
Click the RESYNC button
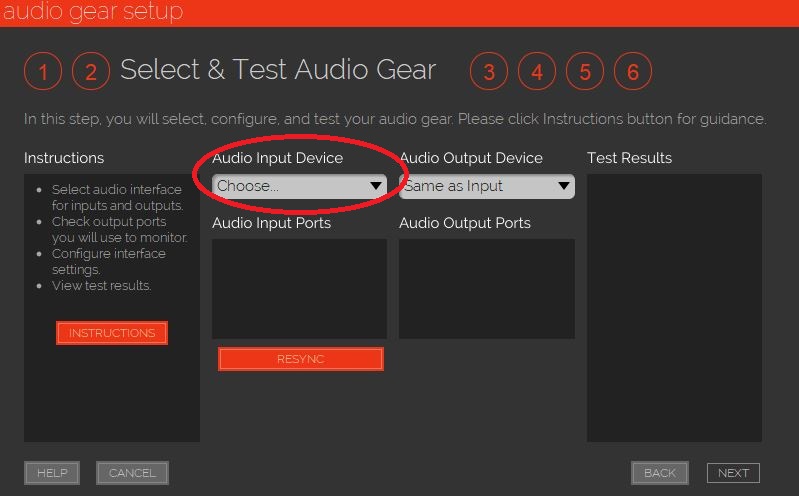point(301,359)
